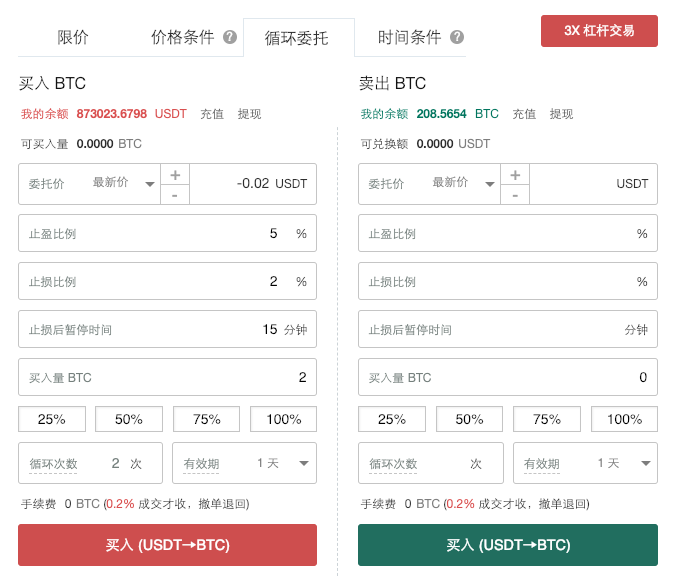This screenshot has height=580, width=673.
Task: Decrease sell-side 委托价 with minus stepper
Action: click(x=515, y=195)
